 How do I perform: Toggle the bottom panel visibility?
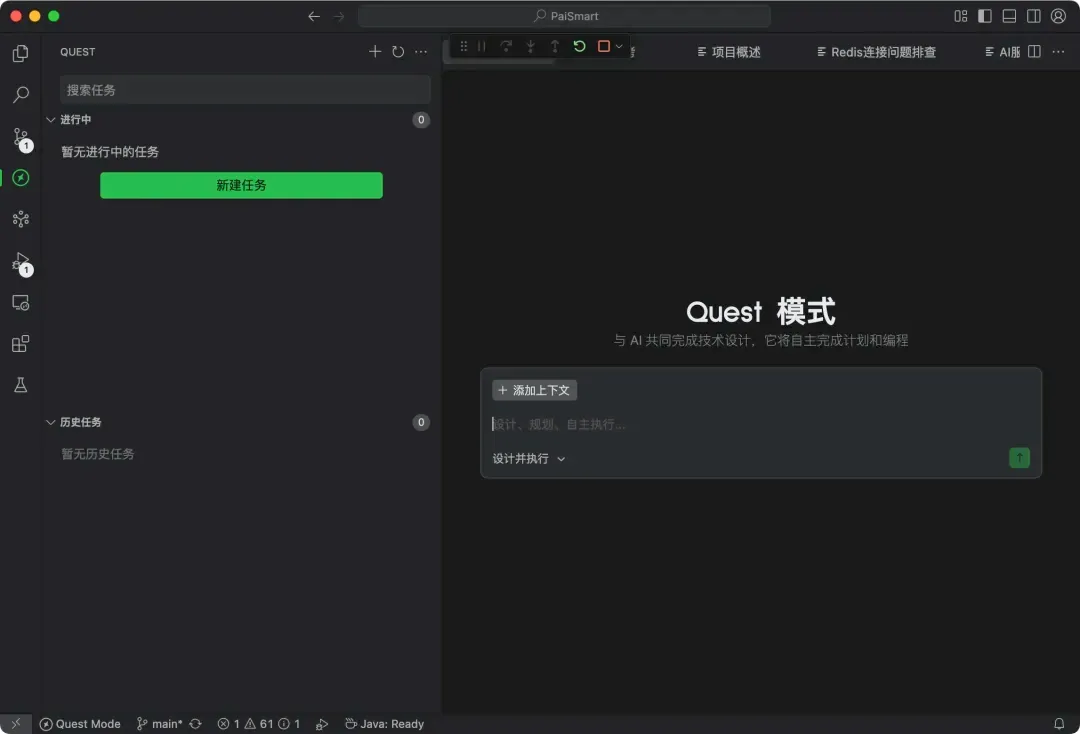1009,16
